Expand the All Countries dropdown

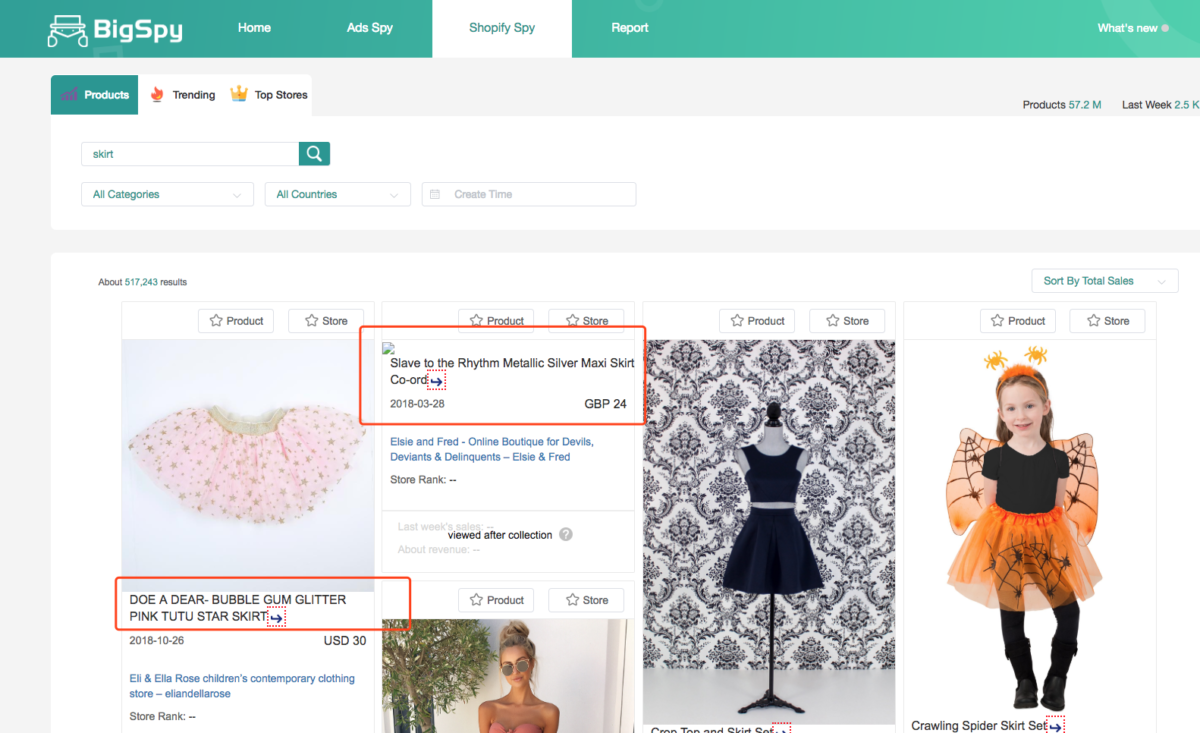pyautogui.click(x=338, y=194)
